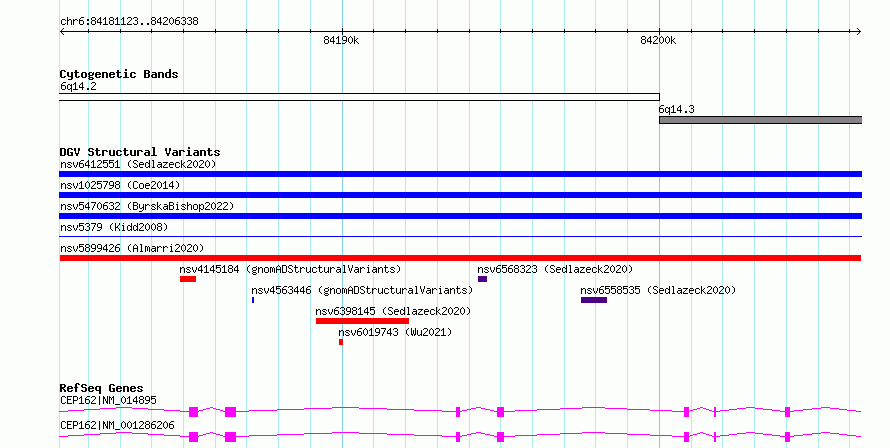Open variant label nsv4563446 (gnomADStructuralVariants)
The height and width of the screenshot is (448, 890).
tap(362, 290)
